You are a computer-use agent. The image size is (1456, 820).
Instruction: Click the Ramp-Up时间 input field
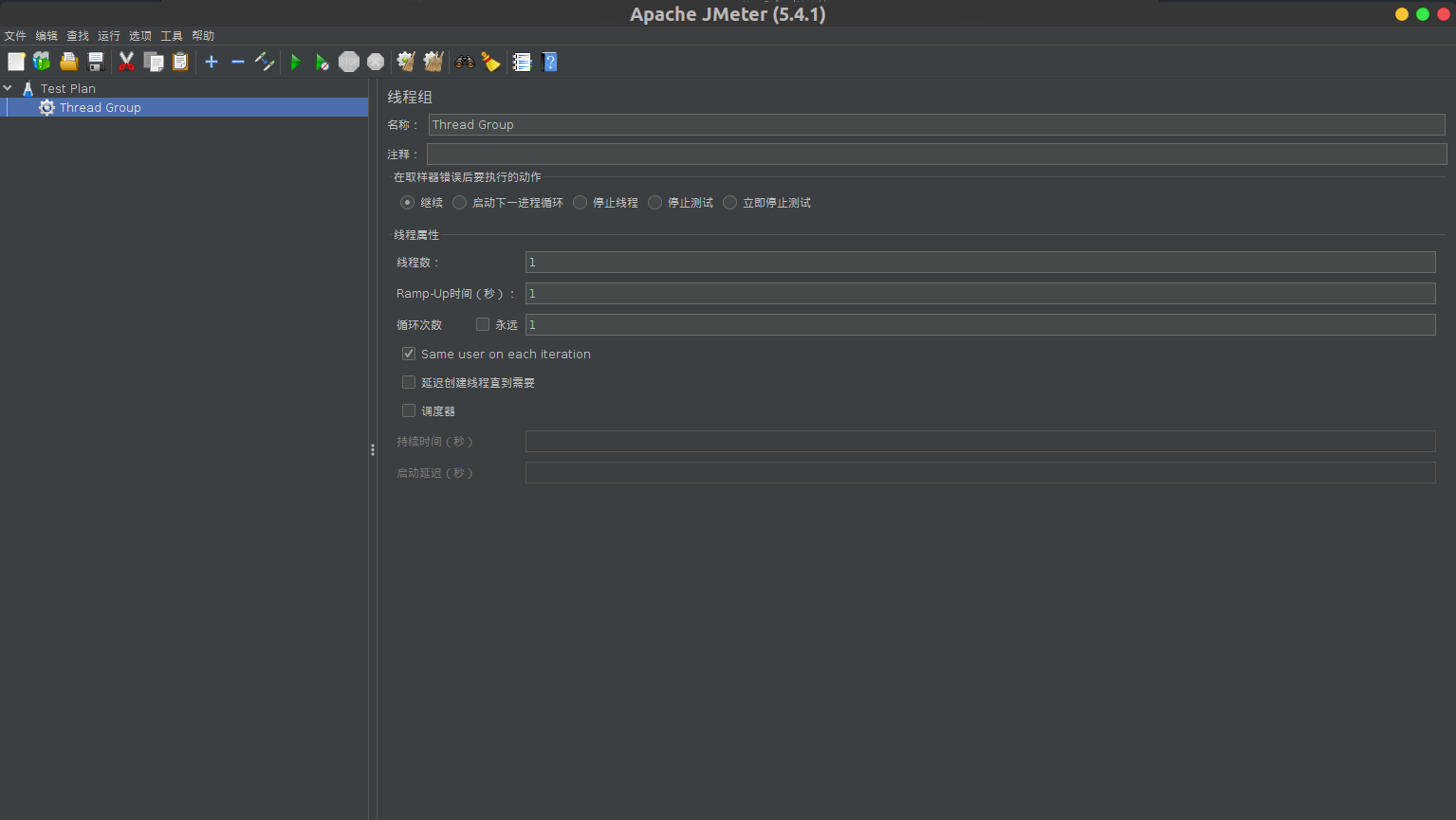point(980,293)
